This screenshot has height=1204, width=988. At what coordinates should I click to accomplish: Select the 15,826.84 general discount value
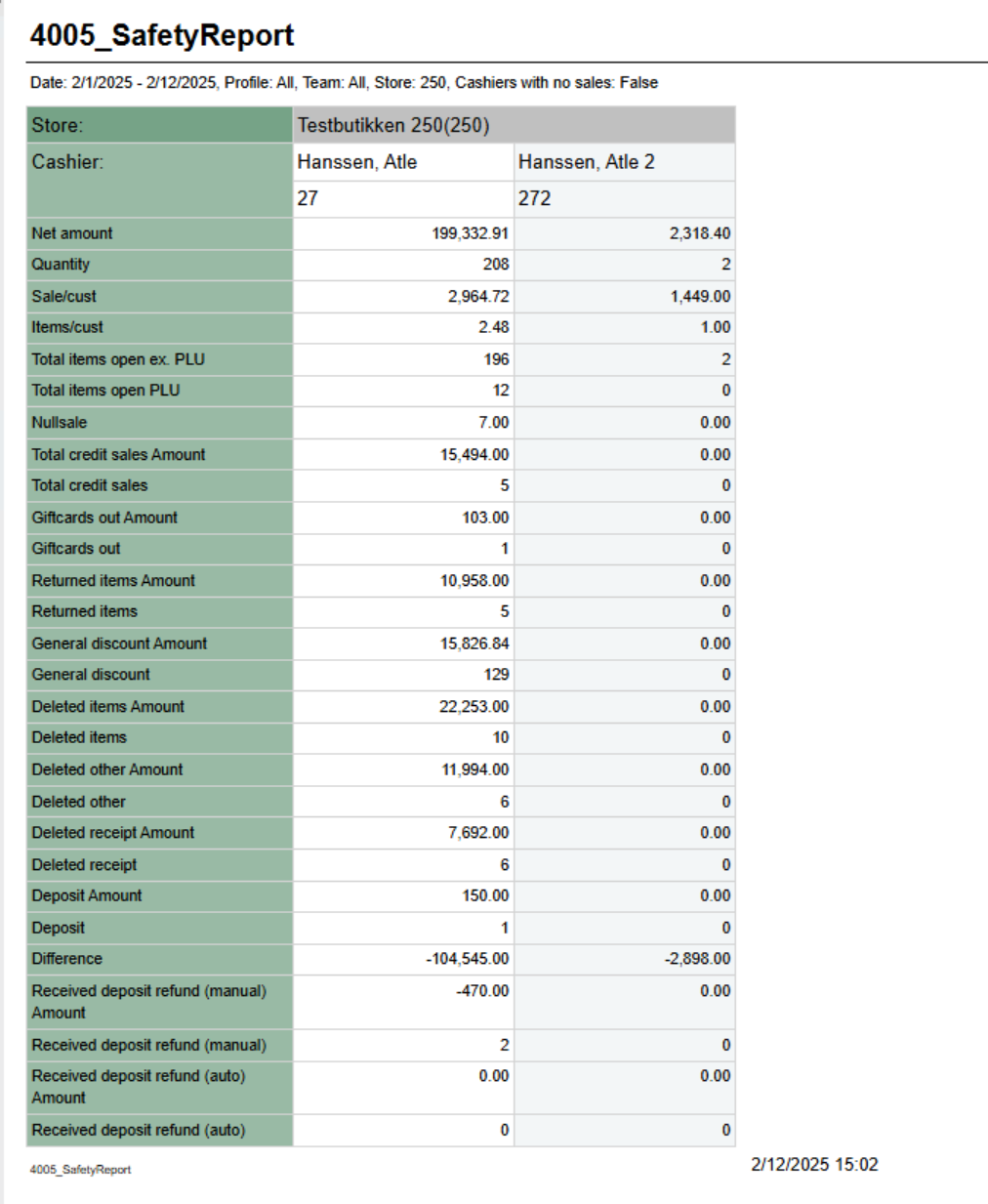(473, 644)
